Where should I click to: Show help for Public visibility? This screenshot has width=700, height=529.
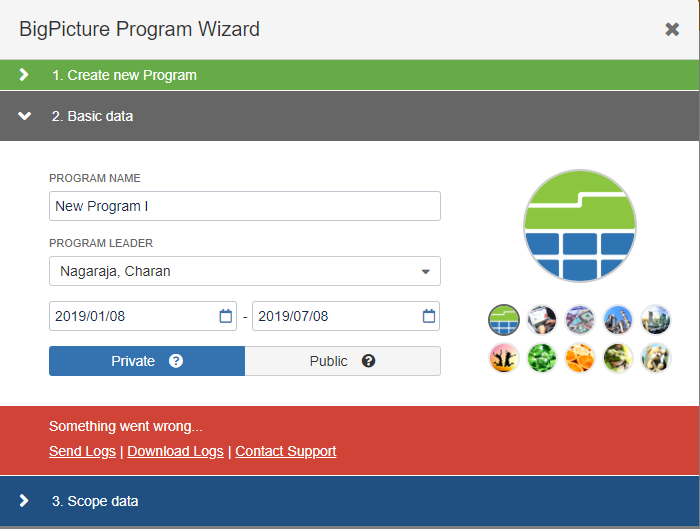click(x=368, y=361)
